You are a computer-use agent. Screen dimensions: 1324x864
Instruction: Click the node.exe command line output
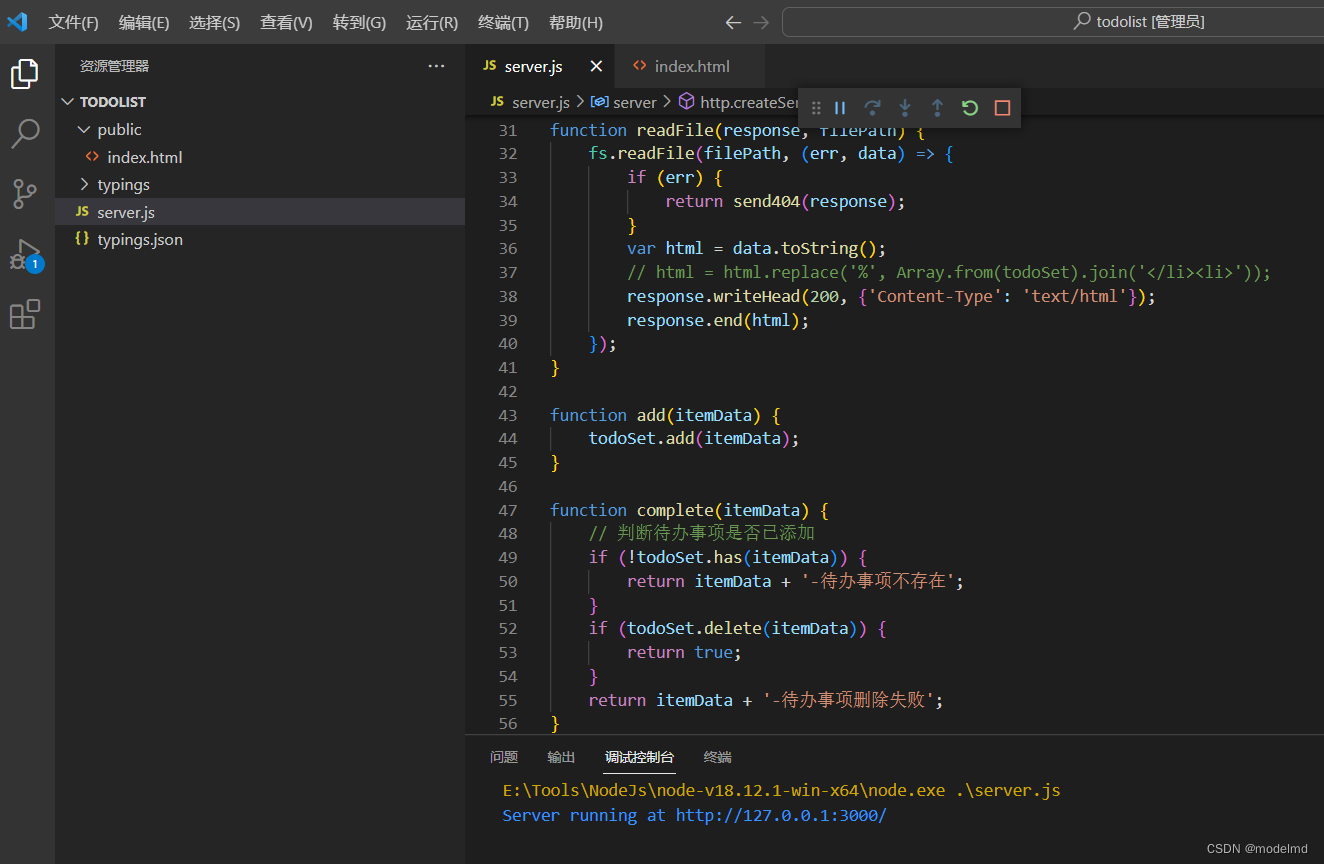pyautogui.click(x=781, y=790)
